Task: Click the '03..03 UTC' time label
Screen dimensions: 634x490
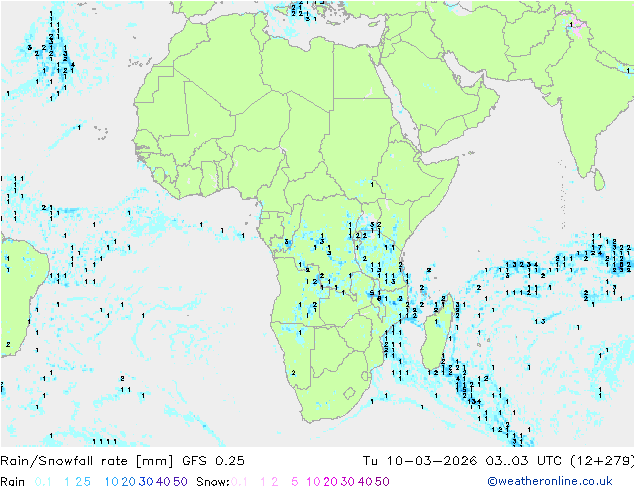Action: 524,461
